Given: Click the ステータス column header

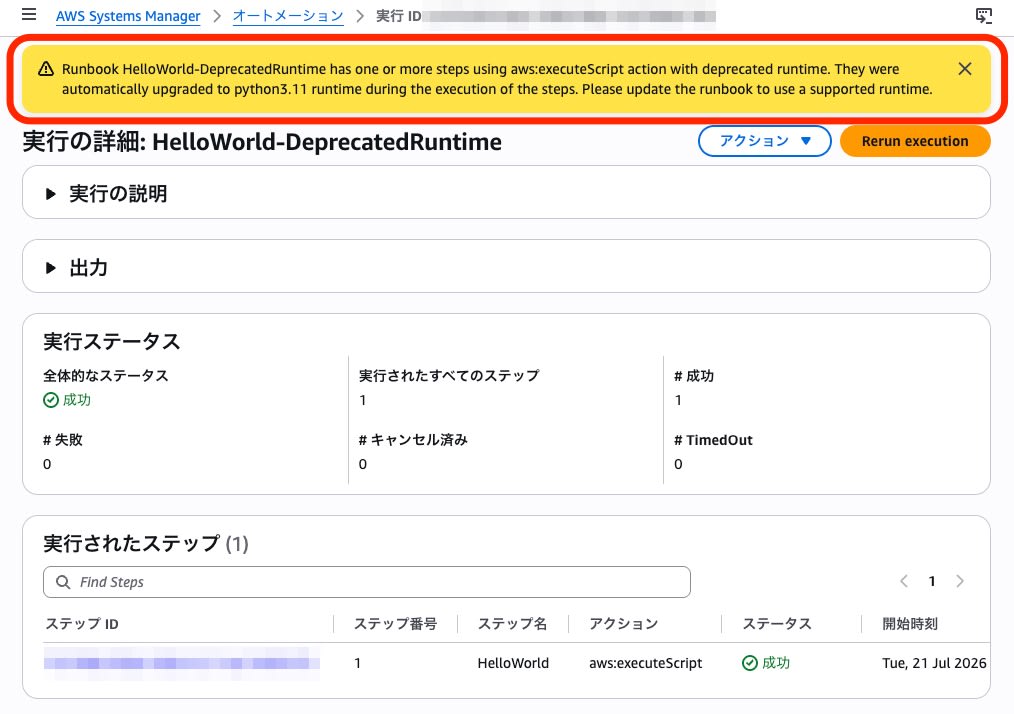Looking at the screenshot, I should coord(777,623).
